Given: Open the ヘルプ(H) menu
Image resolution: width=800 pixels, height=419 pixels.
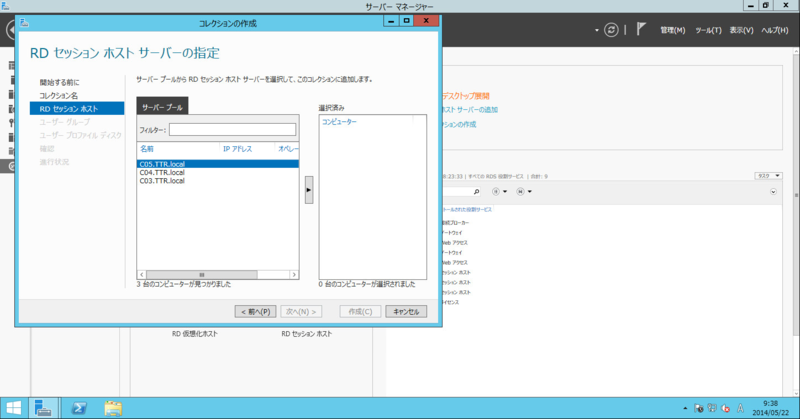Looking at the screenshot, I should [x=774, y=31].
